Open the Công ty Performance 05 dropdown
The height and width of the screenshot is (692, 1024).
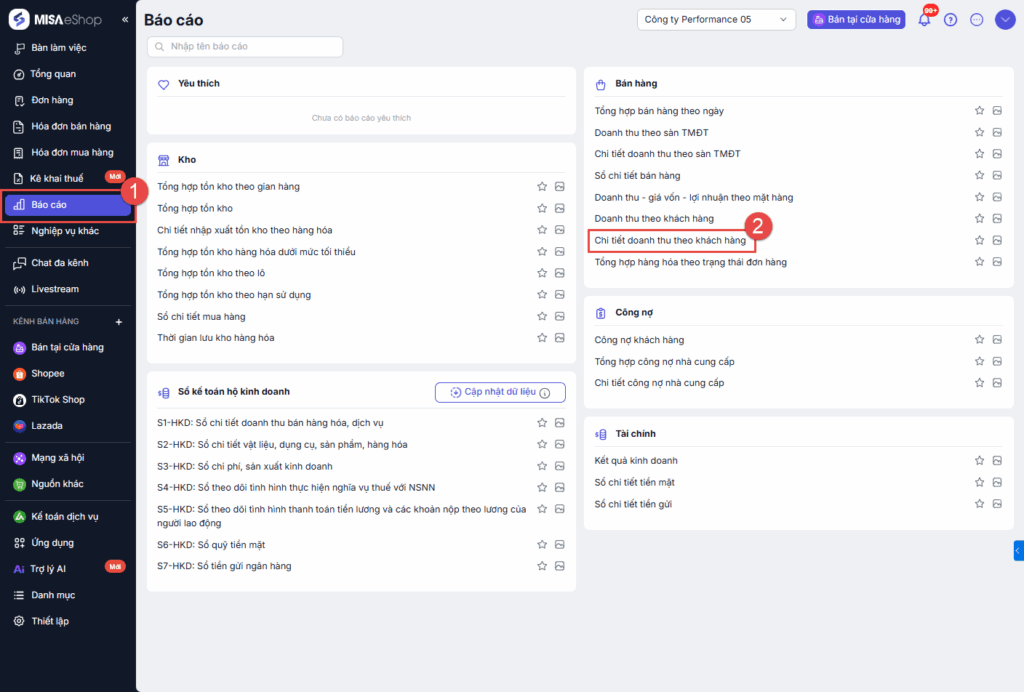716,20
